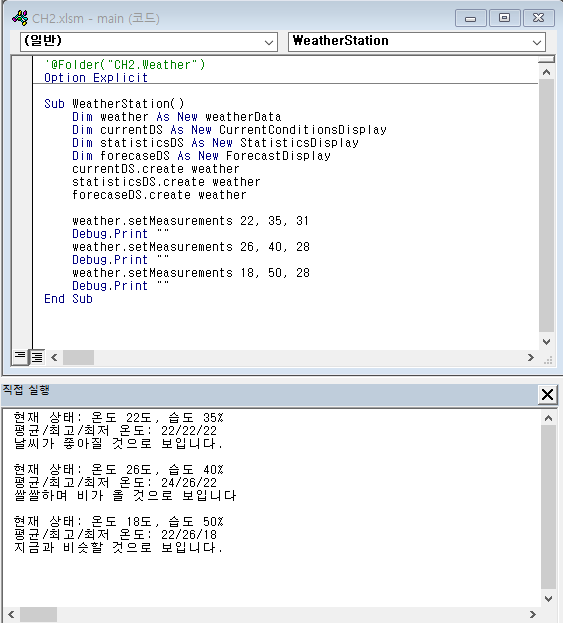Click immediate window scroll up arrow
Screen dimensions: 563x623
[548, 418]
